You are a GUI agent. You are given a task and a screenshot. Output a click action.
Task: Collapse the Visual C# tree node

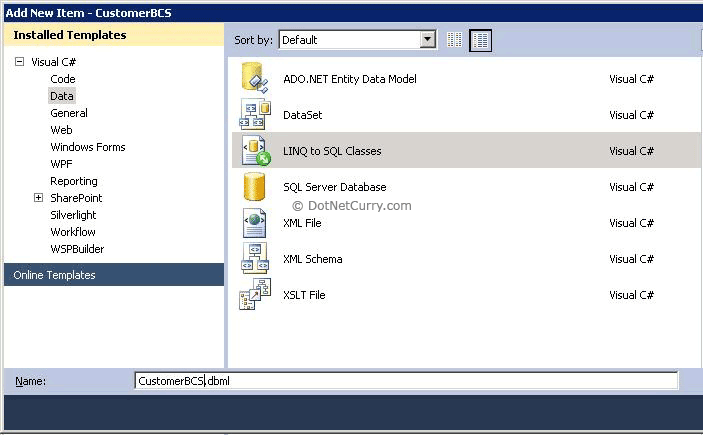click(x=19, y=62)
